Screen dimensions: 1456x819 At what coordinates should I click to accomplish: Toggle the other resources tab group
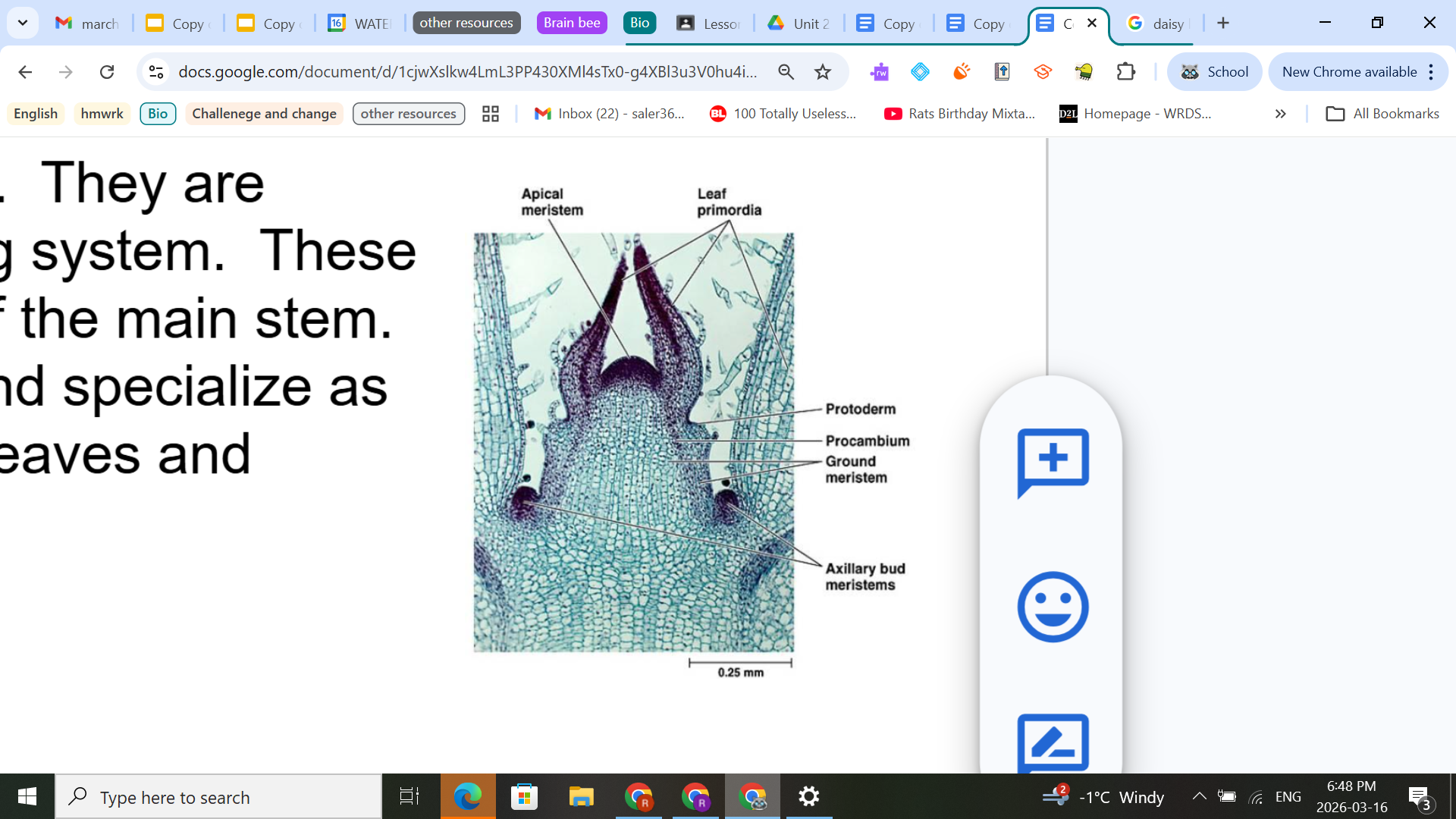[x=466, y=23]
